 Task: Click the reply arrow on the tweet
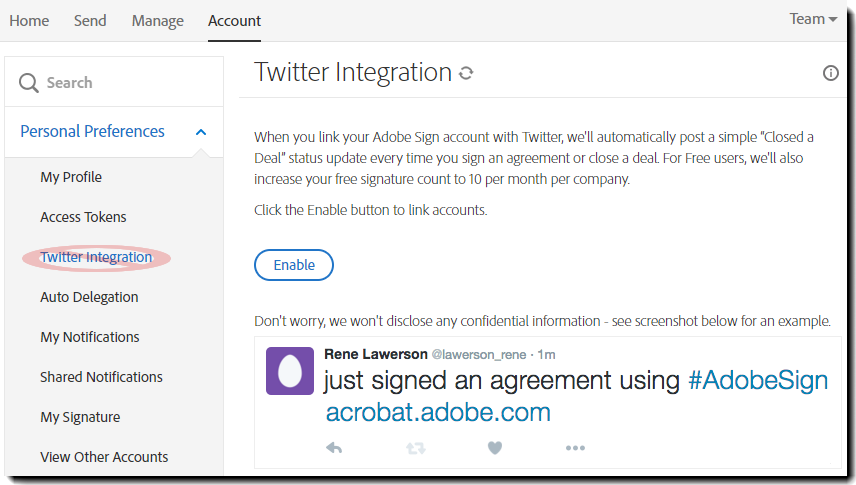(x=334, y=448)
